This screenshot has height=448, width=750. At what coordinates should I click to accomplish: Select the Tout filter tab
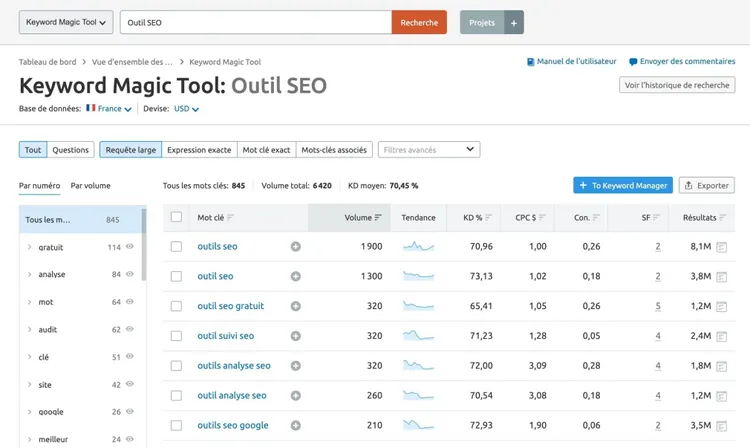pyautogui.click(x=33, y=150)
